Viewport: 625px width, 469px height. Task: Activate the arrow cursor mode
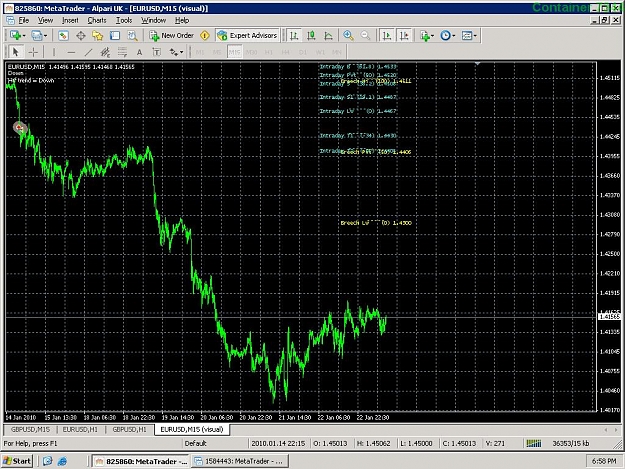pos(16,52)
